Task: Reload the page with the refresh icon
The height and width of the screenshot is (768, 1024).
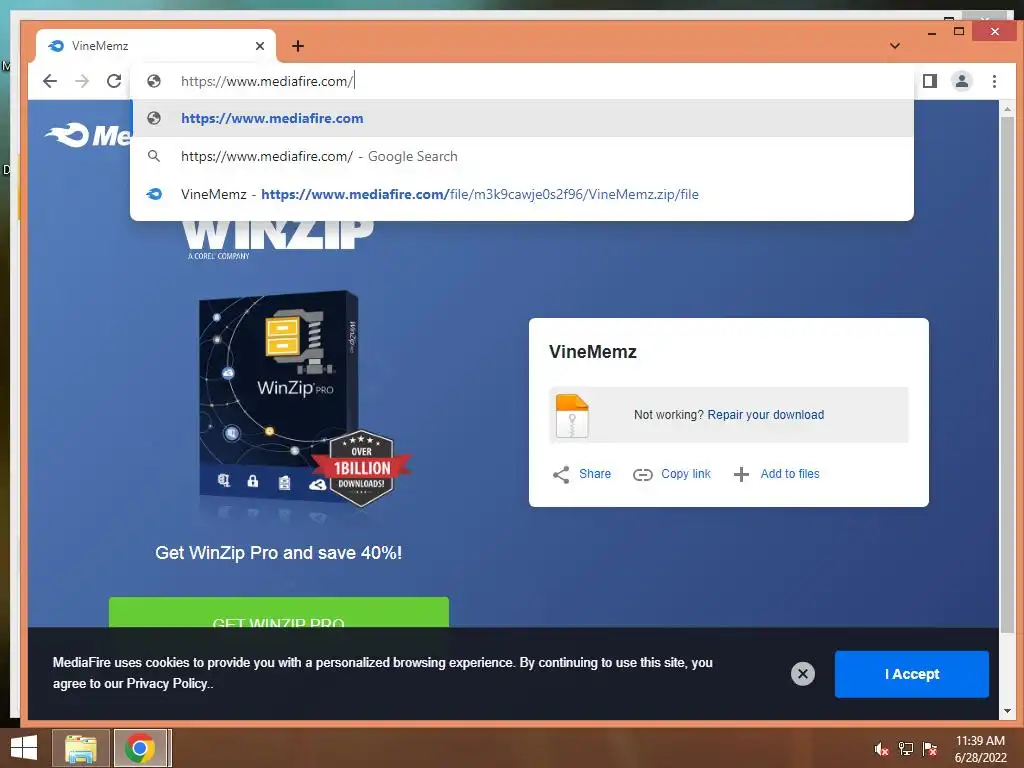Action: 114,81
